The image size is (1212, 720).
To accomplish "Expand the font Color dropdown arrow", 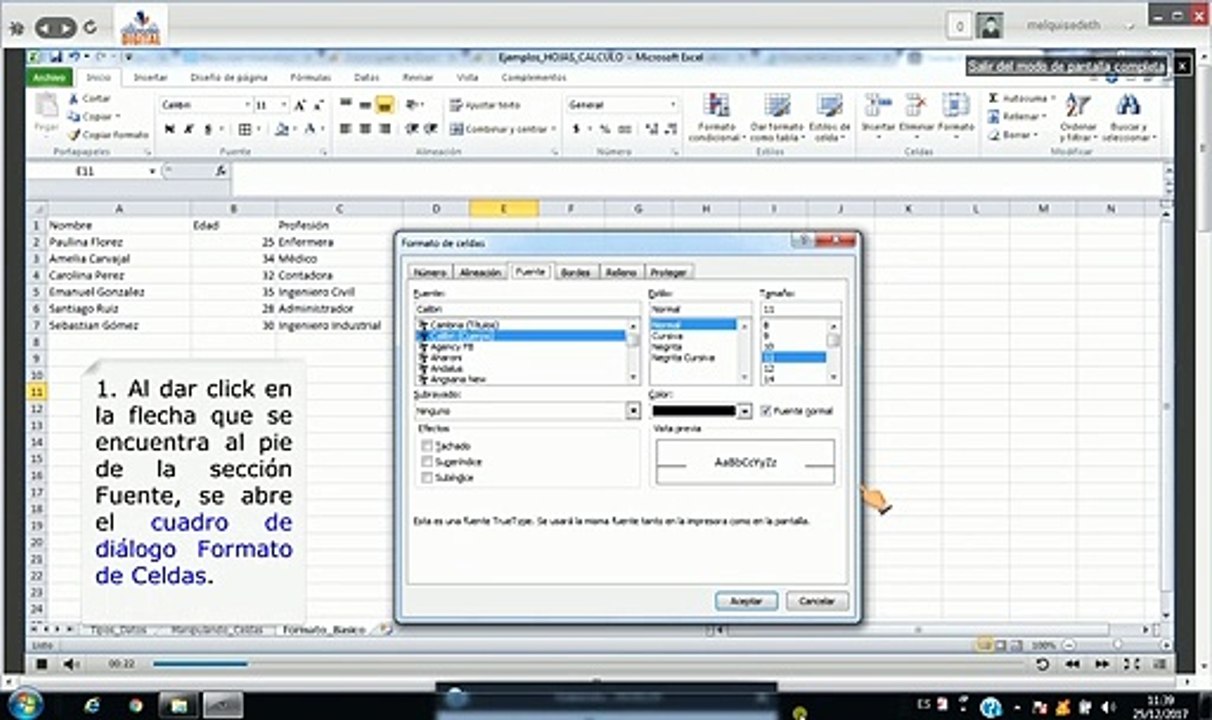I will point(744,411).
